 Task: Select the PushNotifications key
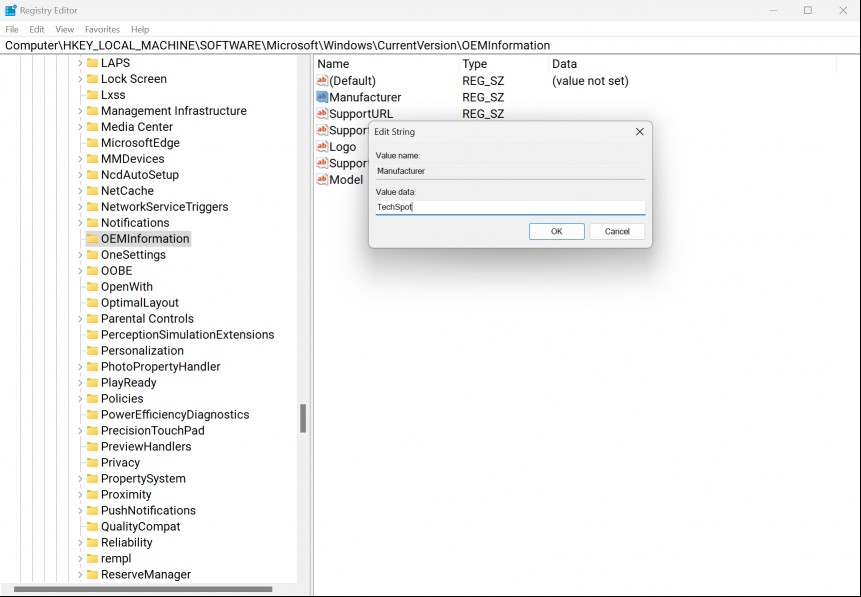coord(148,510)
